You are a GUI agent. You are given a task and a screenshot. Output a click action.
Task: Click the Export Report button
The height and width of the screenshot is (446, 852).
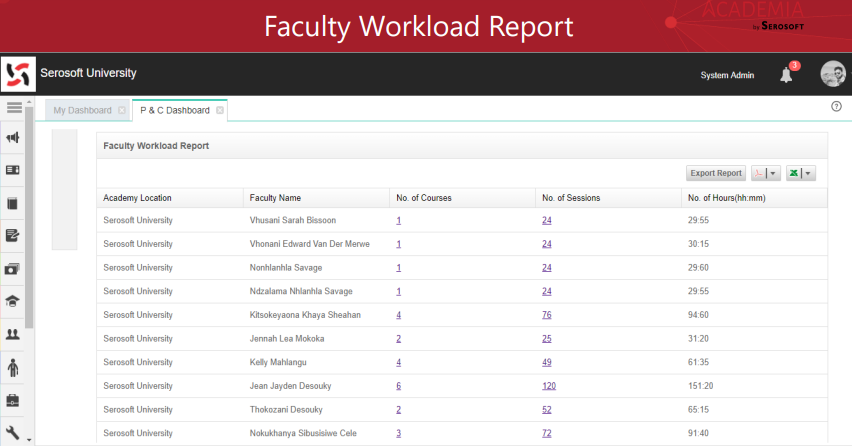[716, 173]
